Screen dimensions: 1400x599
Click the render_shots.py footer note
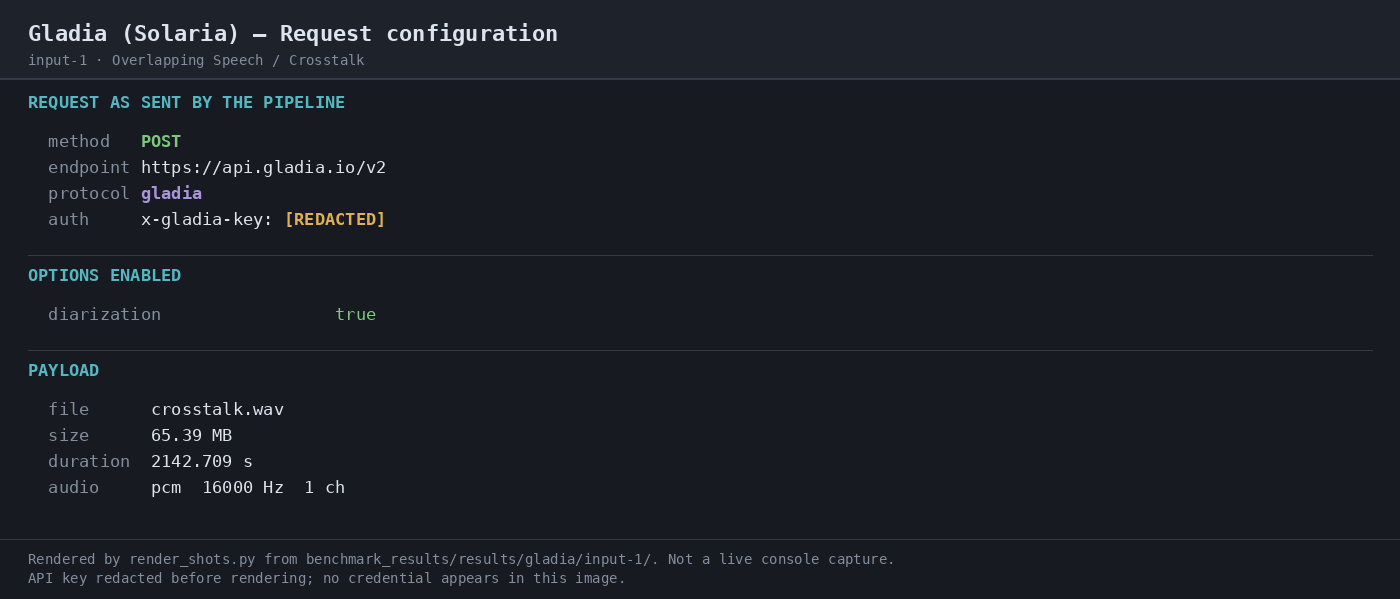pyautogui.click(x=461, y=560)
